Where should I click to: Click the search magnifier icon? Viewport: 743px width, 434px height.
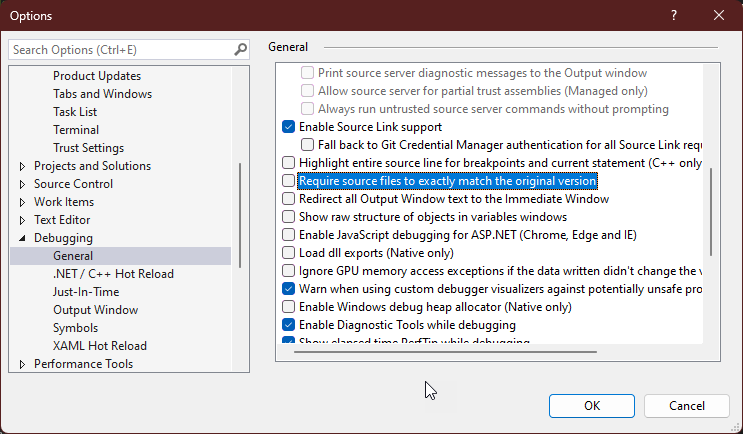click(x=240, y=49)
